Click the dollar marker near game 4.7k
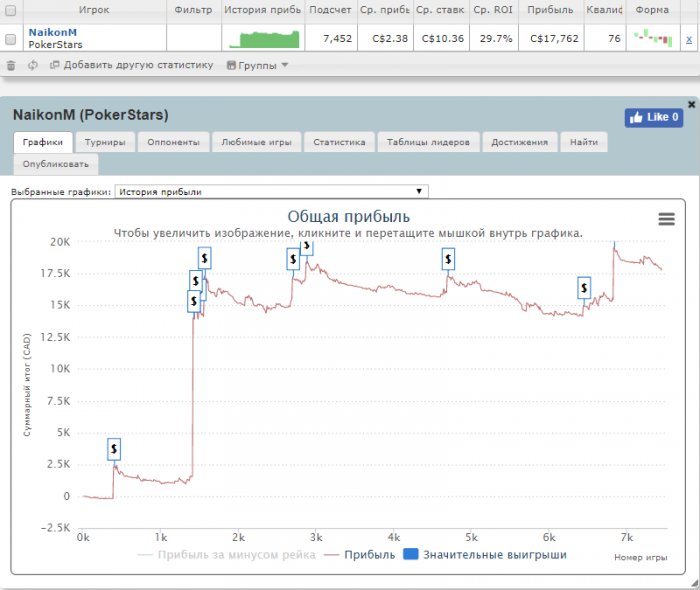This screenshot has width=700, height=590. coord(448,259)
